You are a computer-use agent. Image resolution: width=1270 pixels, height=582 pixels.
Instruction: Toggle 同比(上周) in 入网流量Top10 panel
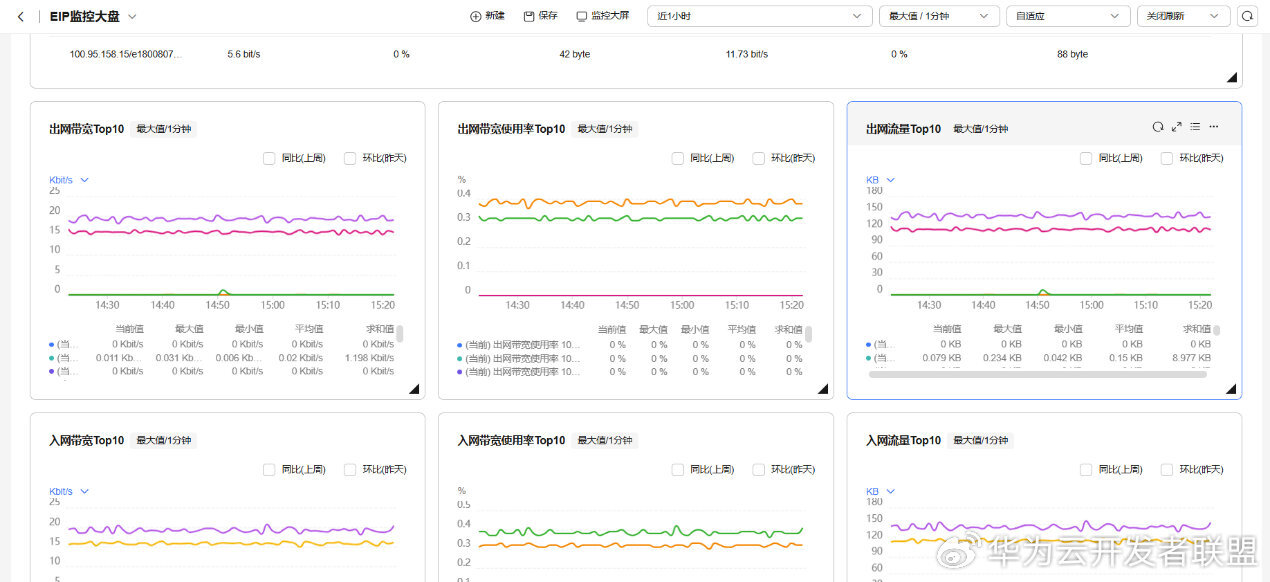pos(1086,469)
